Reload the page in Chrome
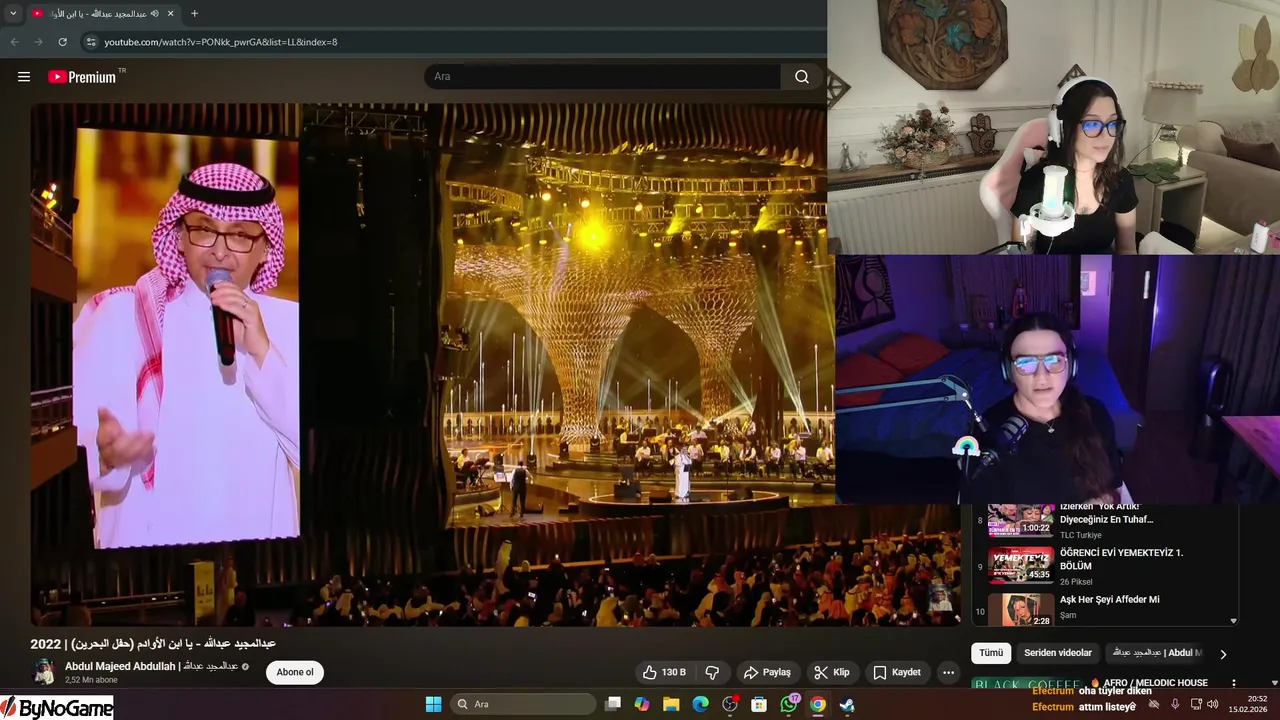 (62, 42)
